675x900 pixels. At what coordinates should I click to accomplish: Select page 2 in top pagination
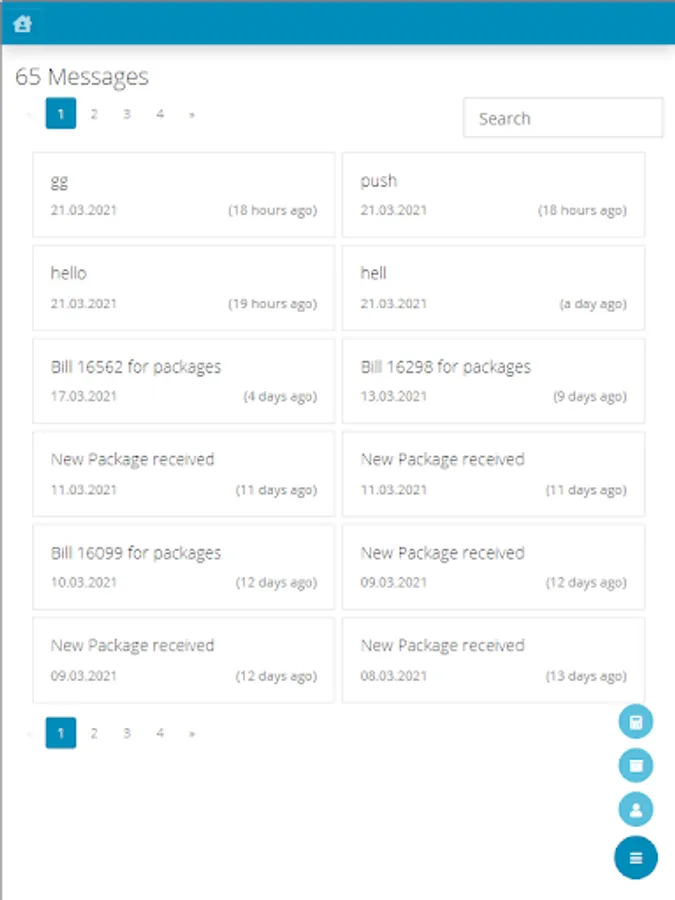(94, 114)
